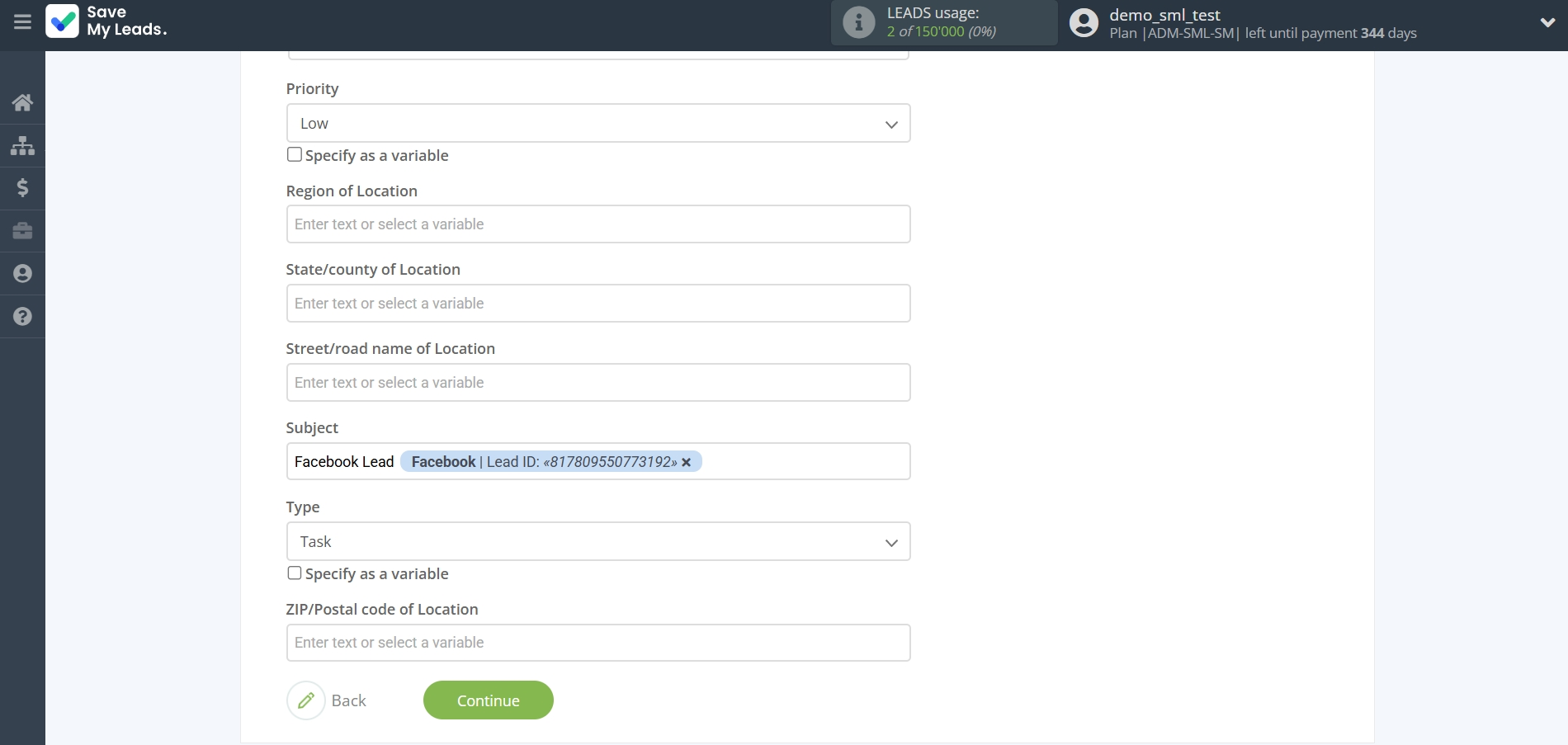This screenshot has width=1568, height=745.
Task: Open billing dollar sign icon
Action: 22,188
